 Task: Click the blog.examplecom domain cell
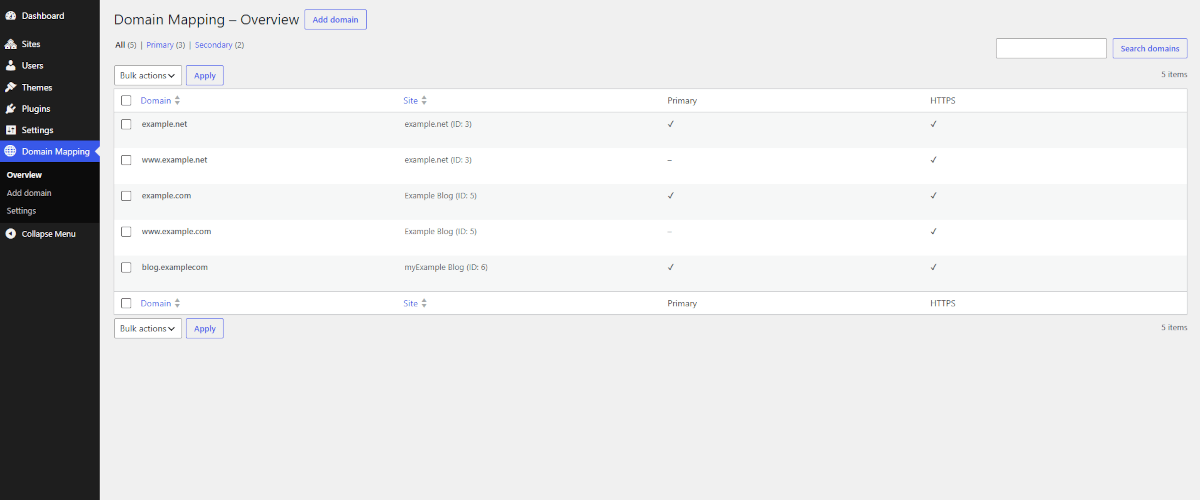(175, 268)
